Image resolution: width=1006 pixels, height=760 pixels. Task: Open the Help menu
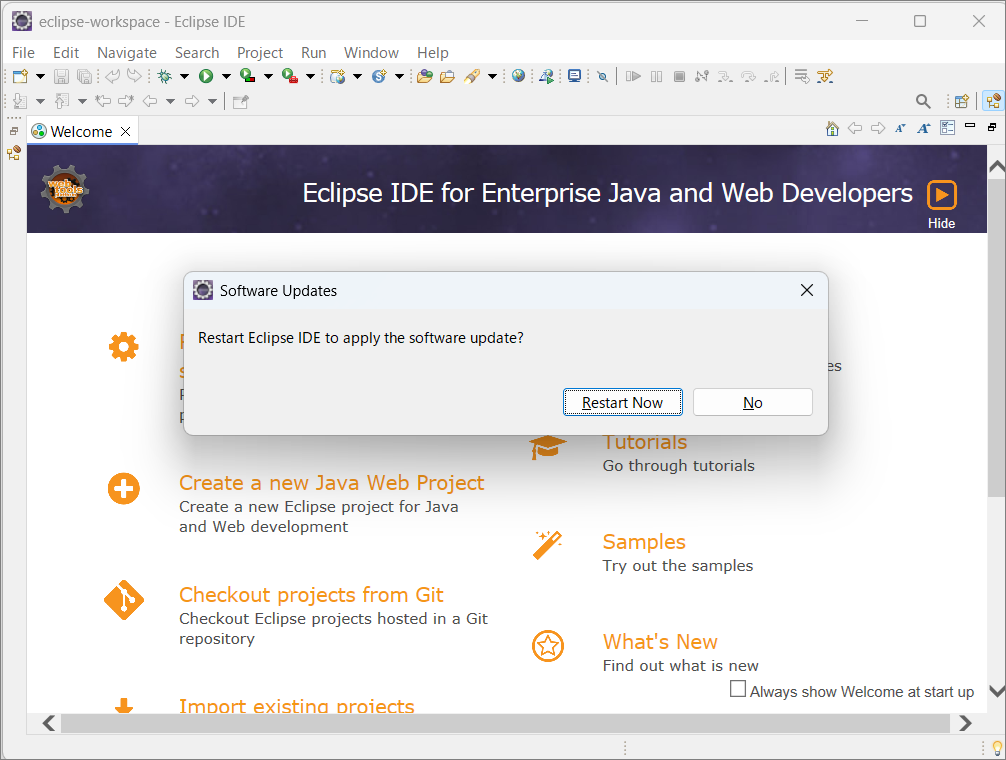pos(432,53)
